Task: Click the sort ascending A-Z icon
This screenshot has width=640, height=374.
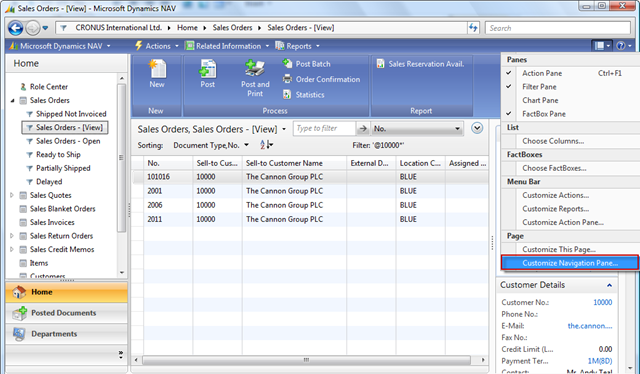Action: point(266,145)
